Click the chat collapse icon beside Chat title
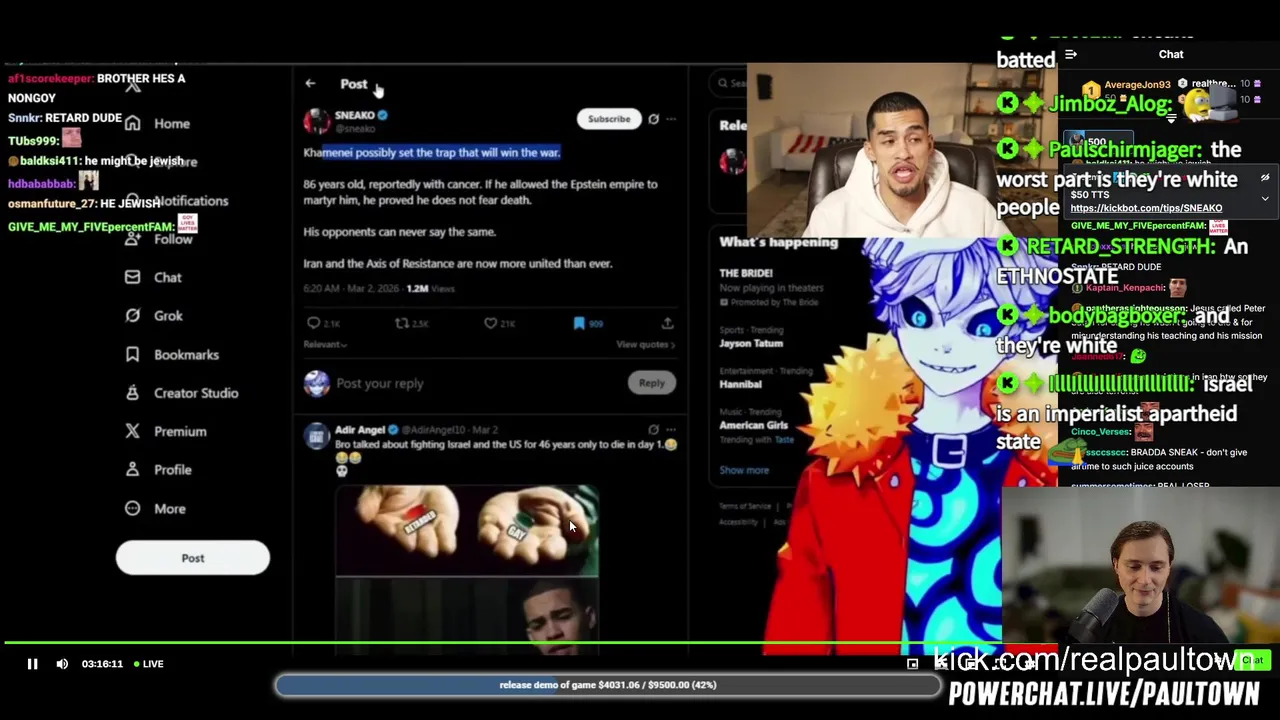This screenshot has width=1280, height=720. pyautogui.click(x=1070, y=55)
